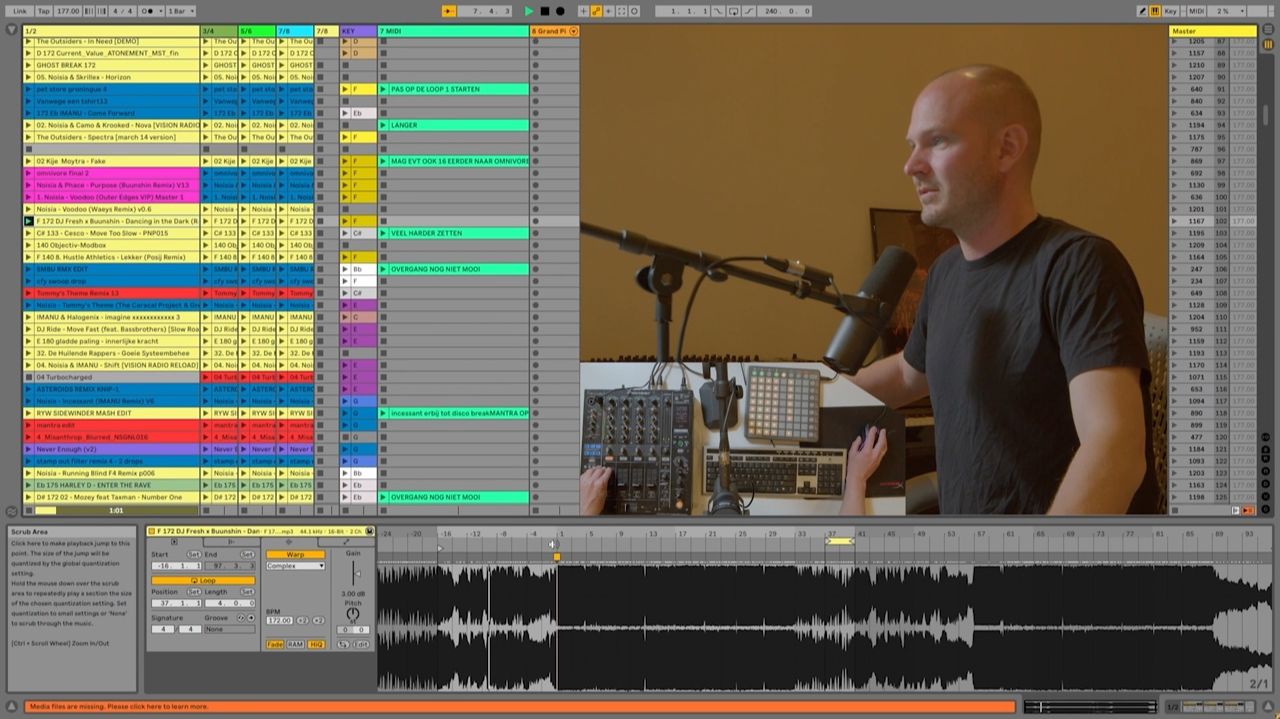Double BPM with the ×2 button

pyautogui.click(x=318, y=620)
